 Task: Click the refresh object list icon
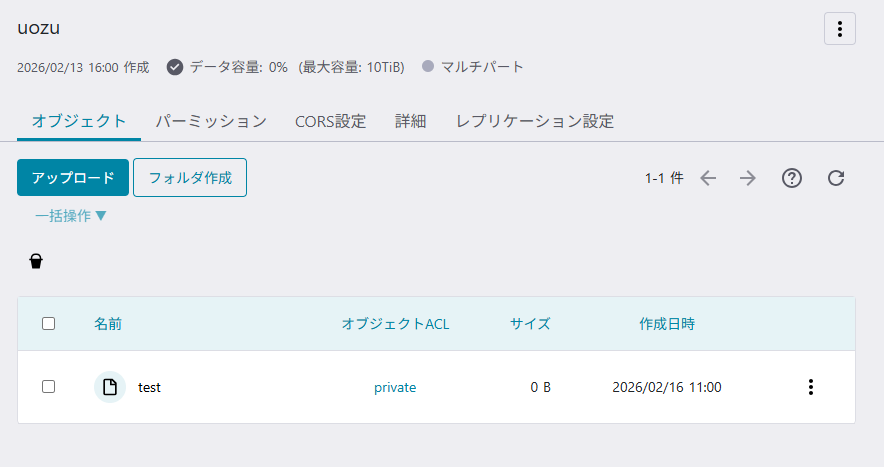[836, 178]
